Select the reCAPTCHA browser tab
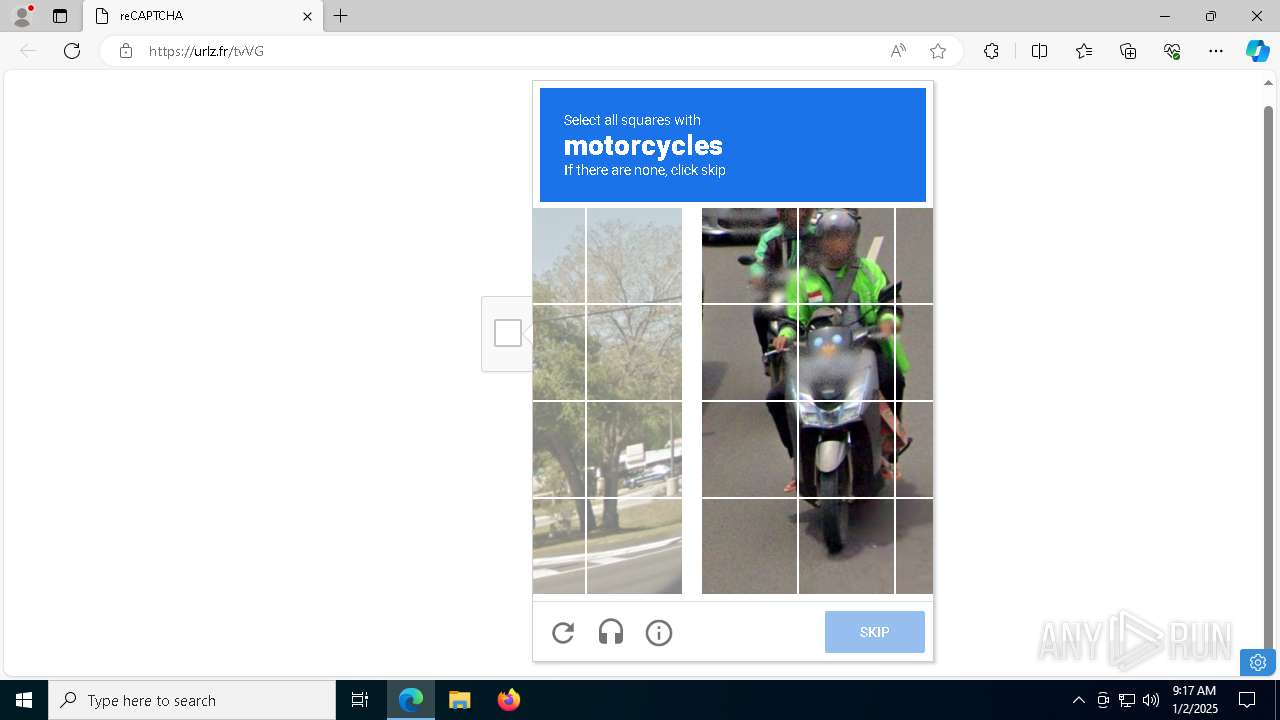This screenshot has width=1280, height=720. click(203, 16)
